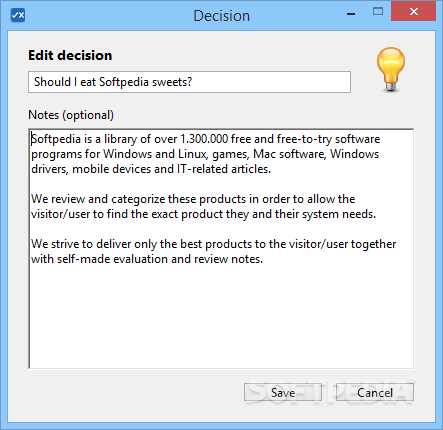Click the 'Decision' window title text
This screenshot has height=430, width=443.
click(x=221, y=16)
